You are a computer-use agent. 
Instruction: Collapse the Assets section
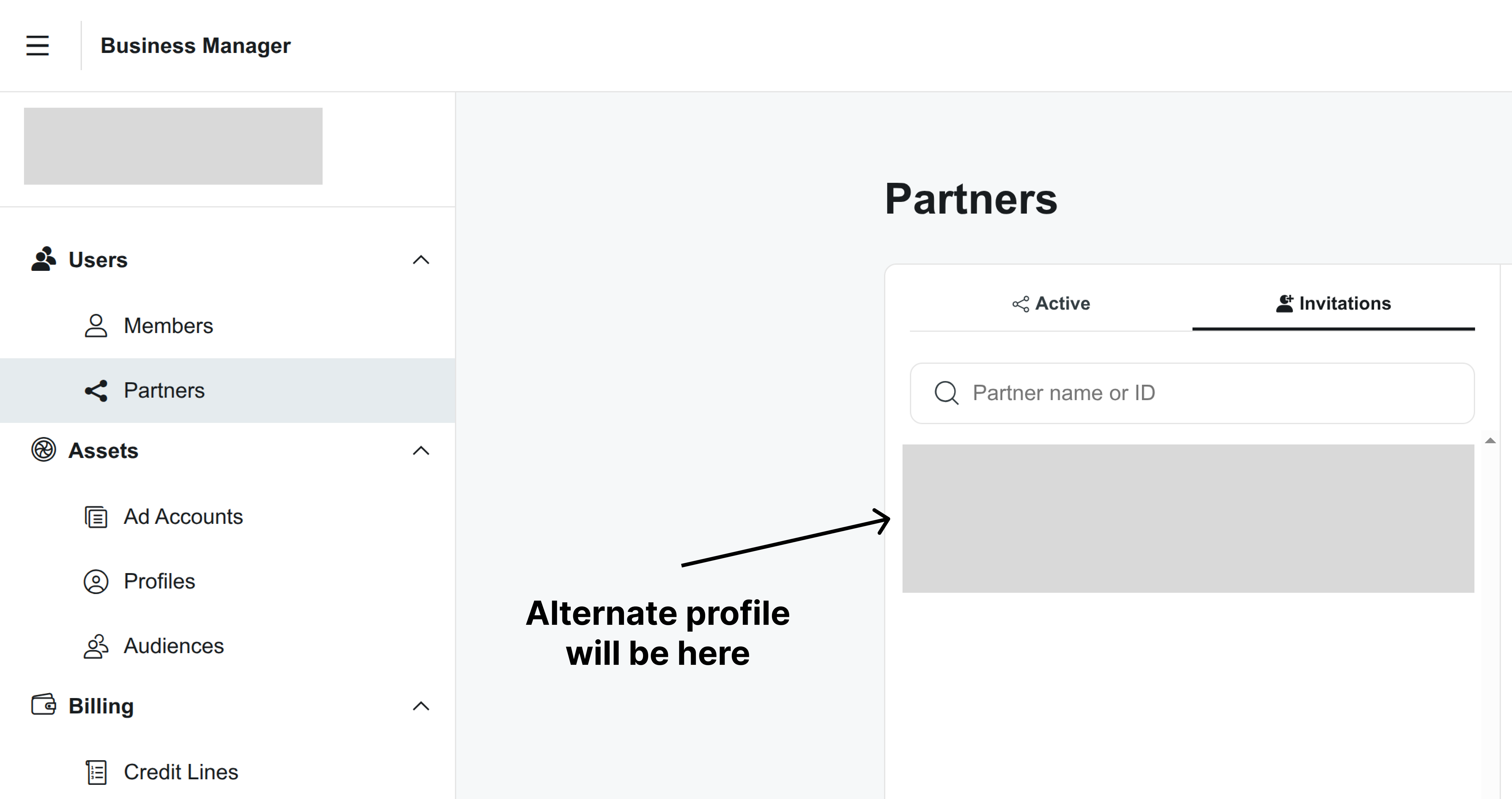(x=421, y=450)
